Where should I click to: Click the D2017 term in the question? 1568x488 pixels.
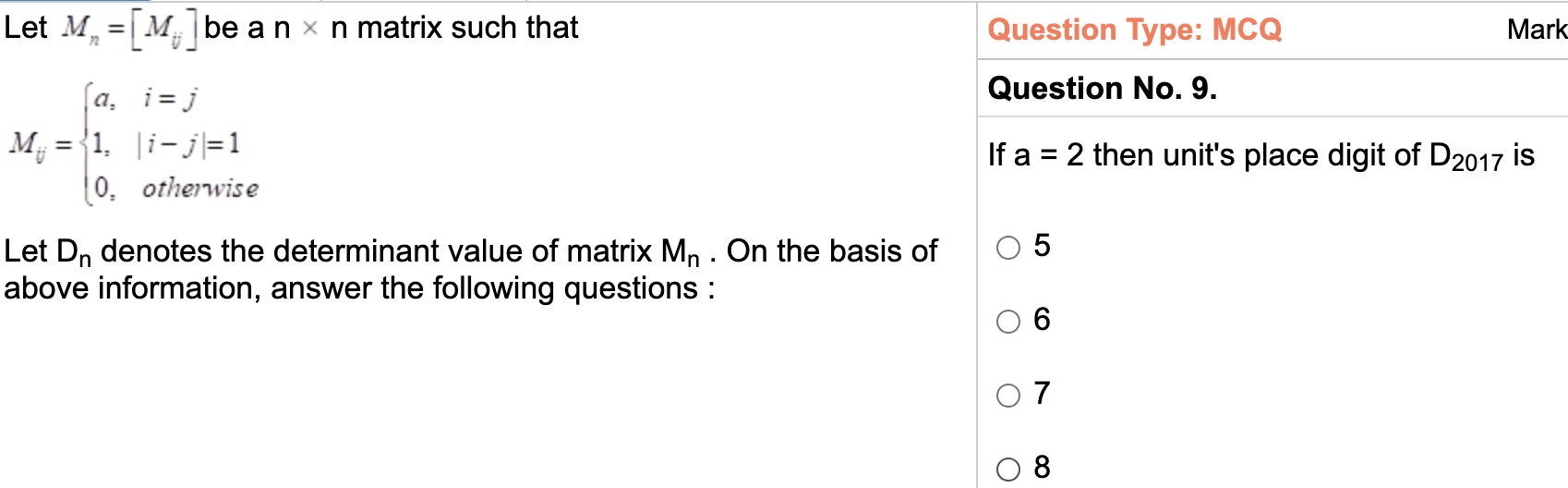click(1466, 157)
